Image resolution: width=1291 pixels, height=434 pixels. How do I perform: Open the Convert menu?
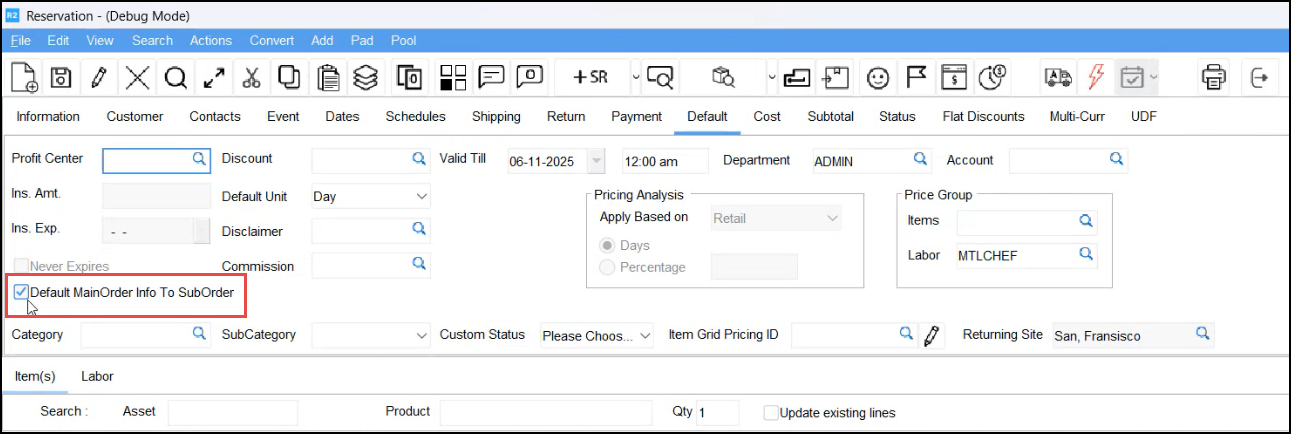coord(272,41)
